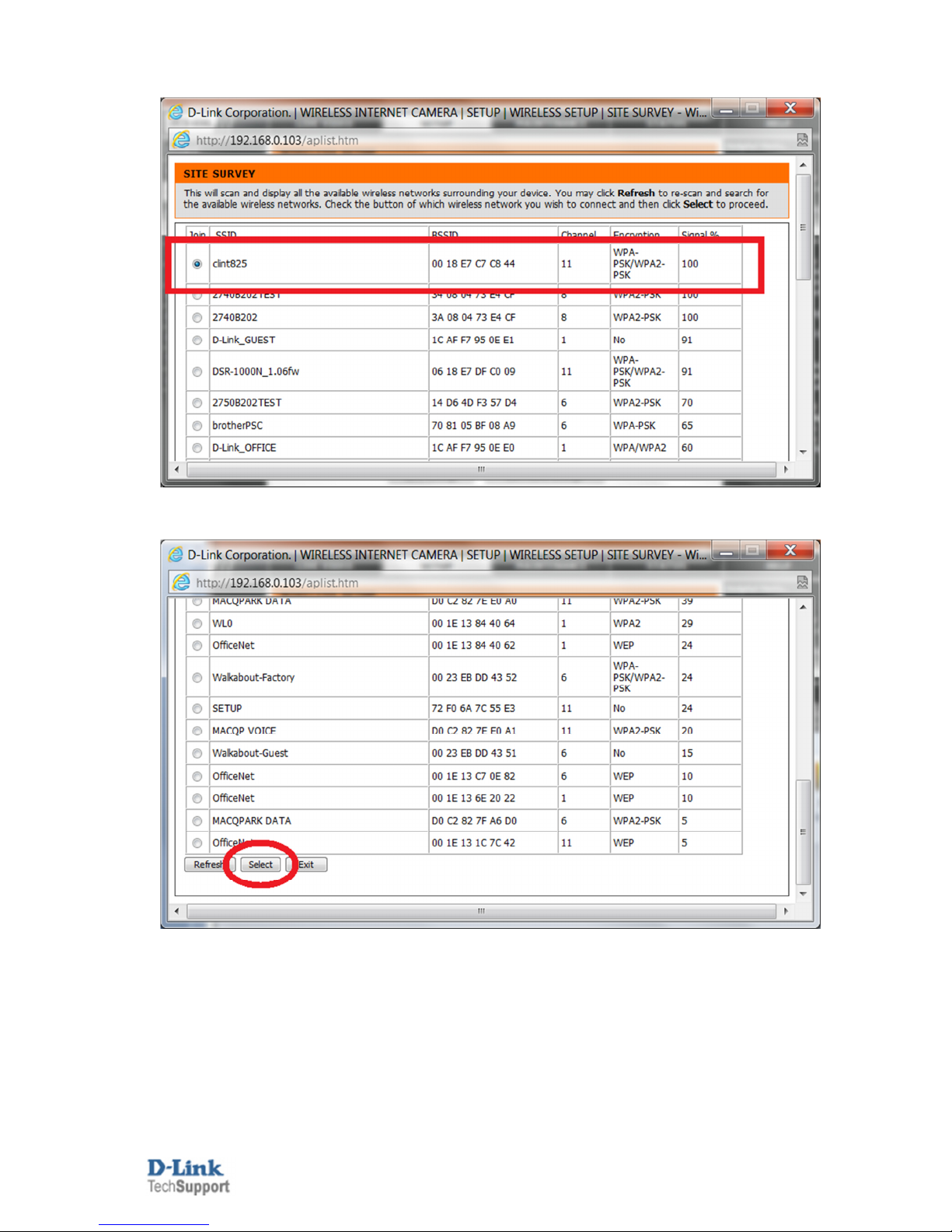Click the page icon in lower window address bar

click(x=181, y=582)
